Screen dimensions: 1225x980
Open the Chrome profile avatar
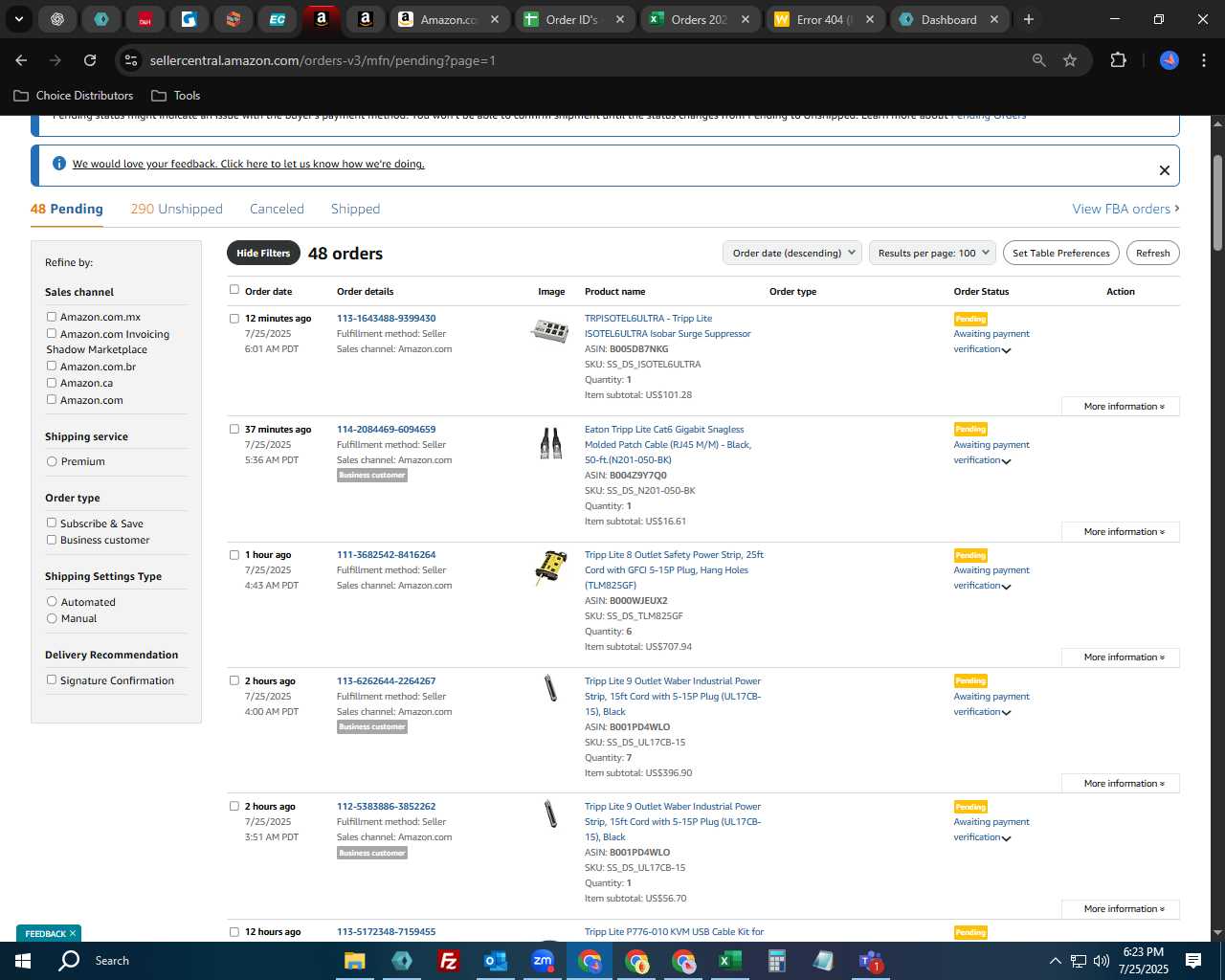coord(1169,60)
